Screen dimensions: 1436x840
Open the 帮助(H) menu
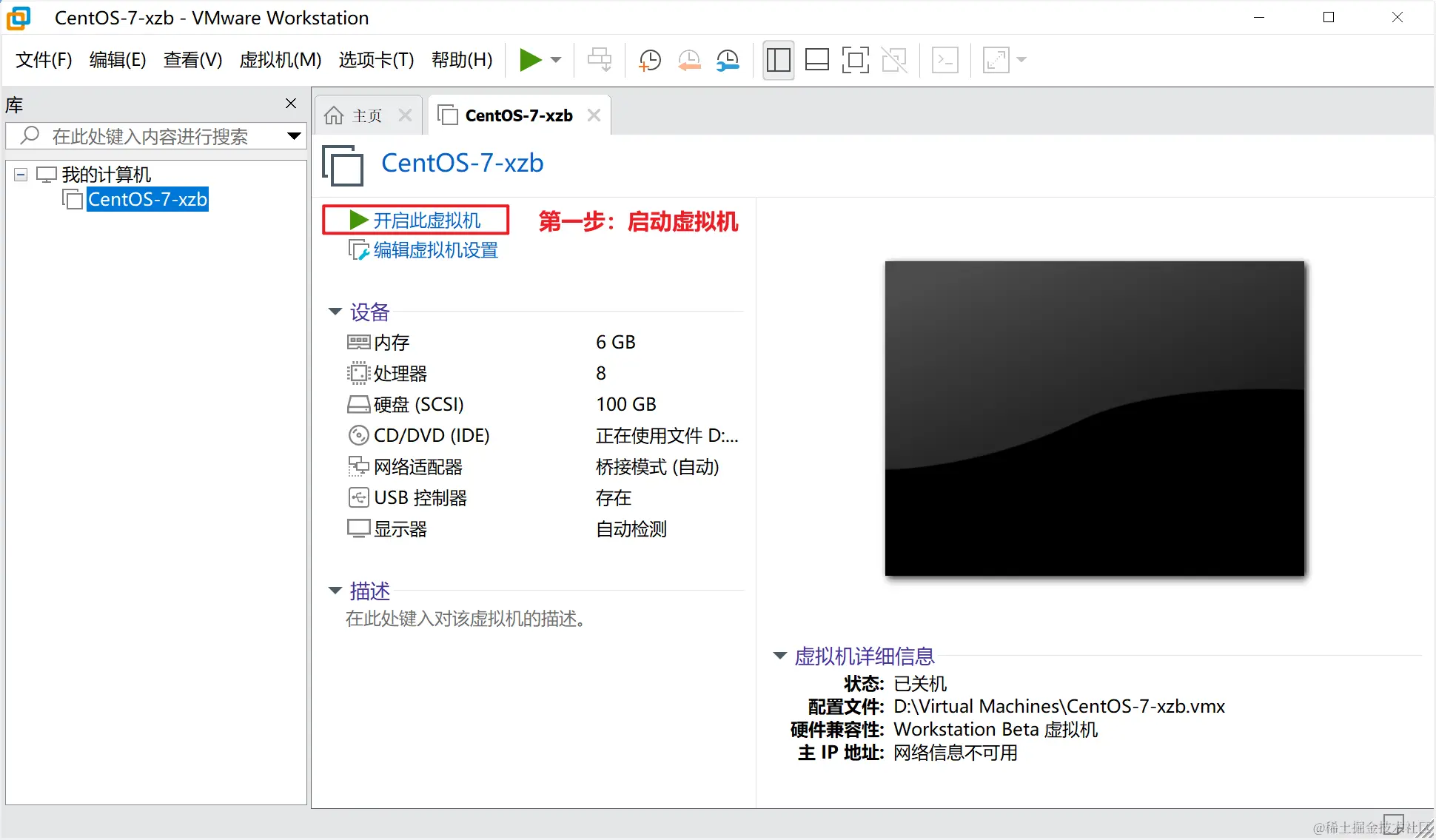click(462, 60)
